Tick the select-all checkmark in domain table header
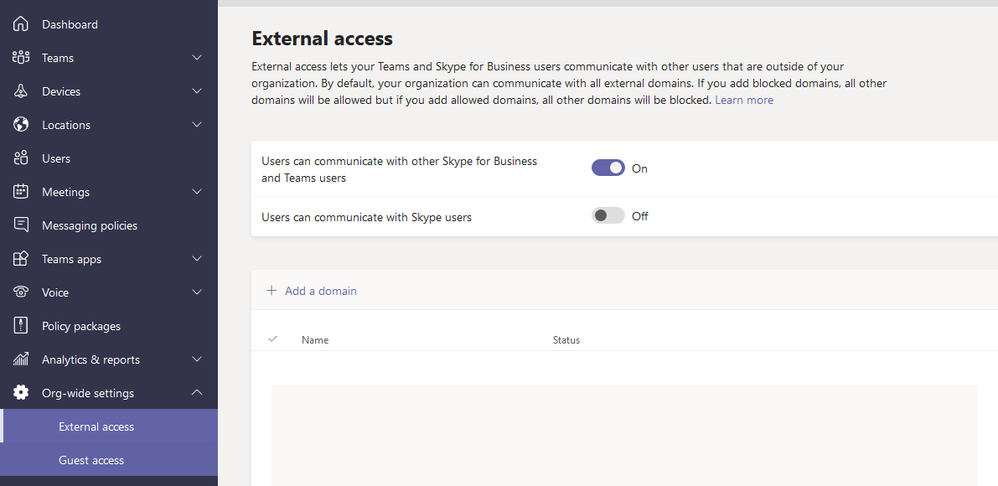This screenshot has width=998, height=486. [x=272, y=339]
